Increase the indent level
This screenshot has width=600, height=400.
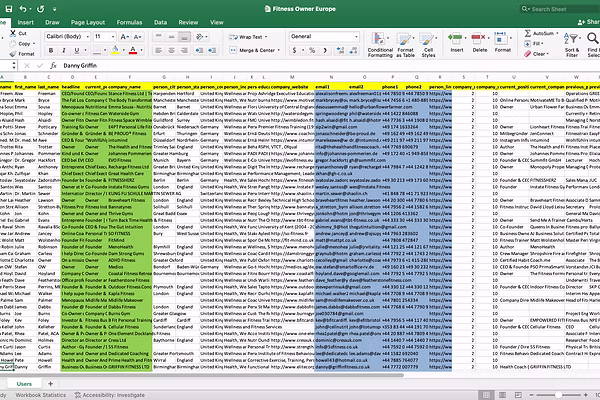[212, 51]
